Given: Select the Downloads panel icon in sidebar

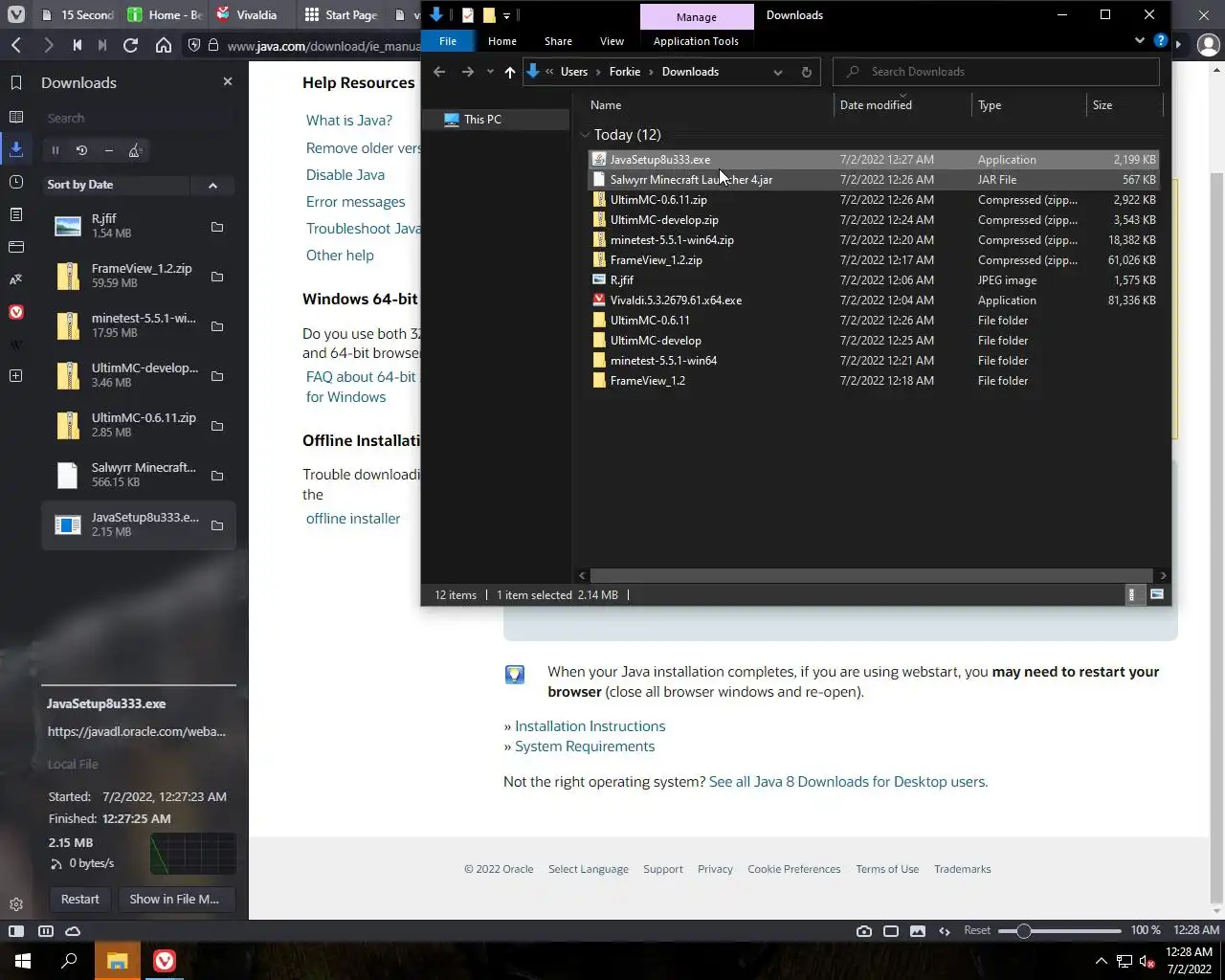Looking at the screenshot, I should (x=16, y=149).
